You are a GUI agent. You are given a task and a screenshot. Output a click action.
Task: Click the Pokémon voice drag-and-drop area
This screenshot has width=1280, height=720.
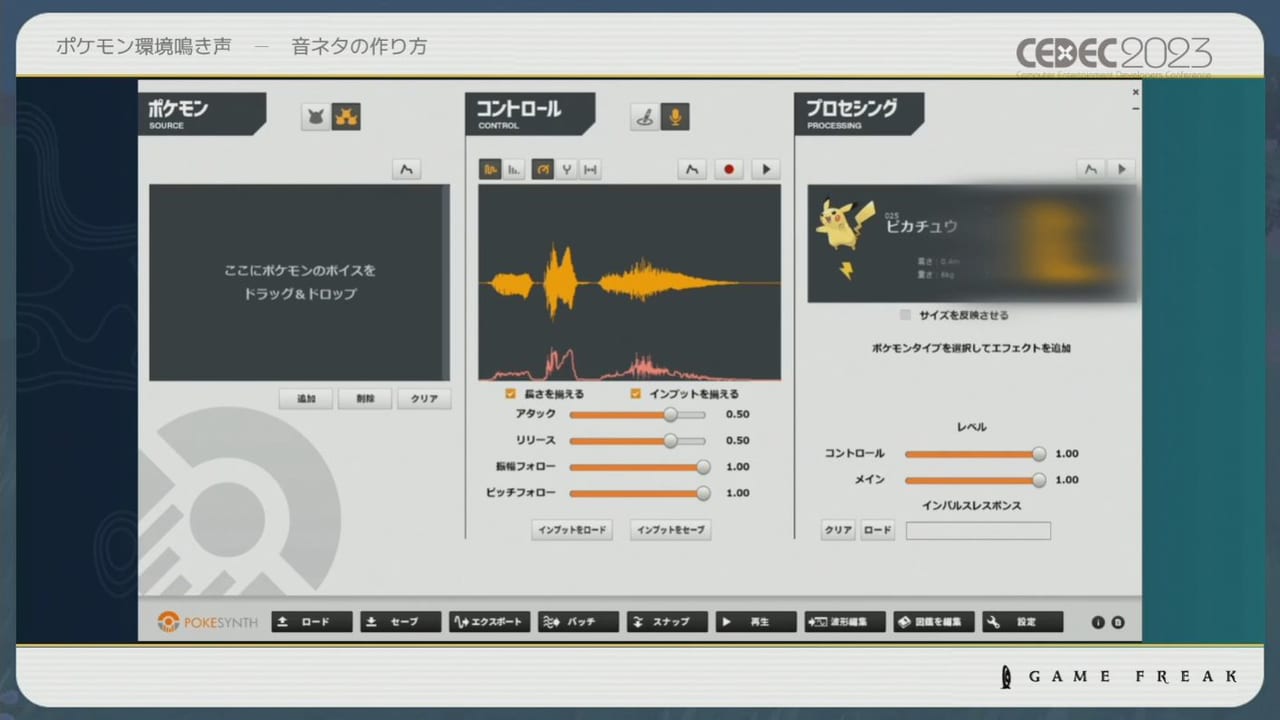[298, 283]
